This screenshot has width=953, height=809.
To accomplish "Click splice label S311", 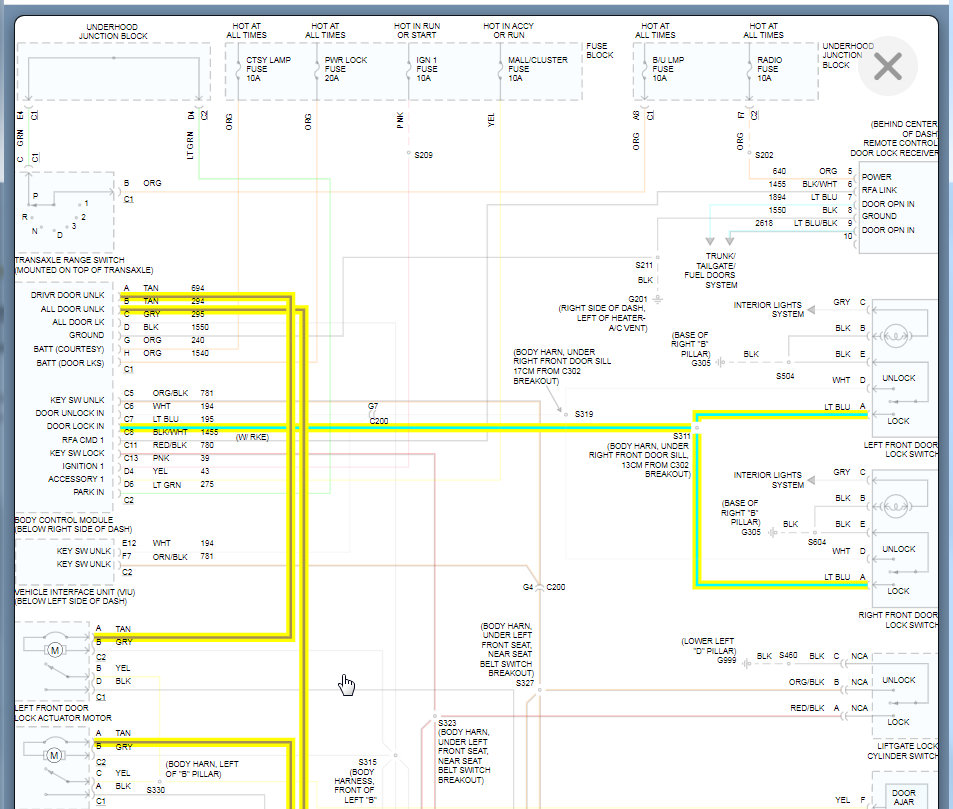I will tap(681, 436).
